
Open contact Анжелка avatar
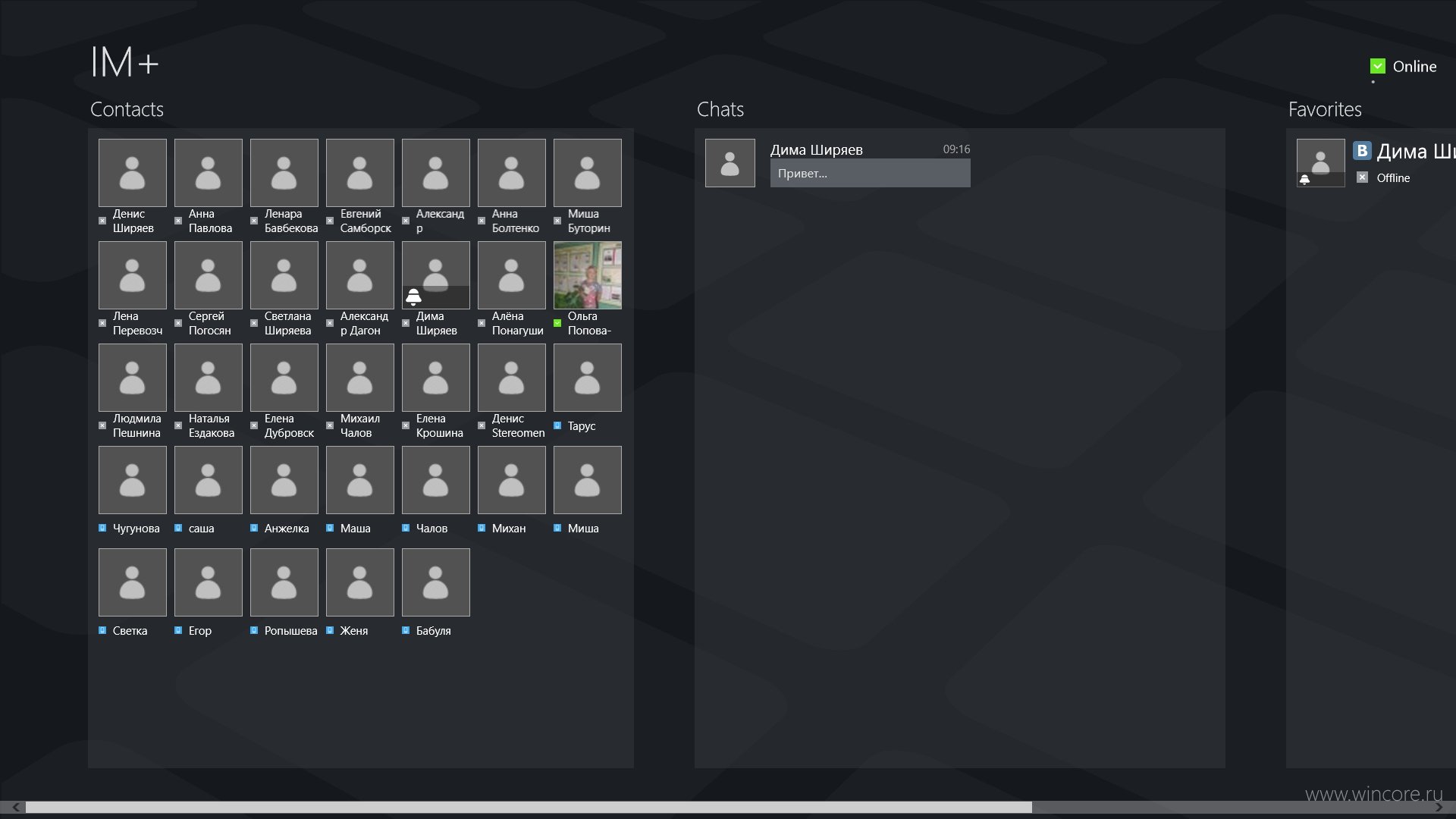click(x=284, y=479)
